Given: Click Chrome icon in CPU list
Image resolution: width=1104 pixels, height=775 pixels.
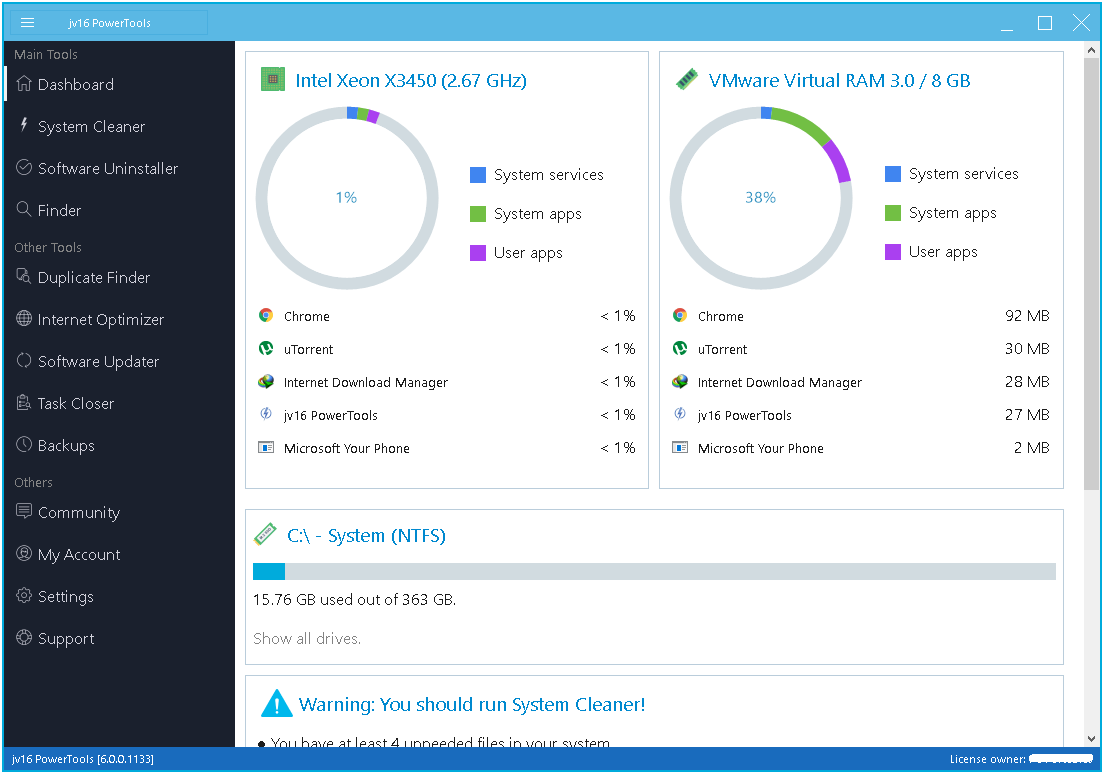Looking at the screenshot, I should [265, 315].
